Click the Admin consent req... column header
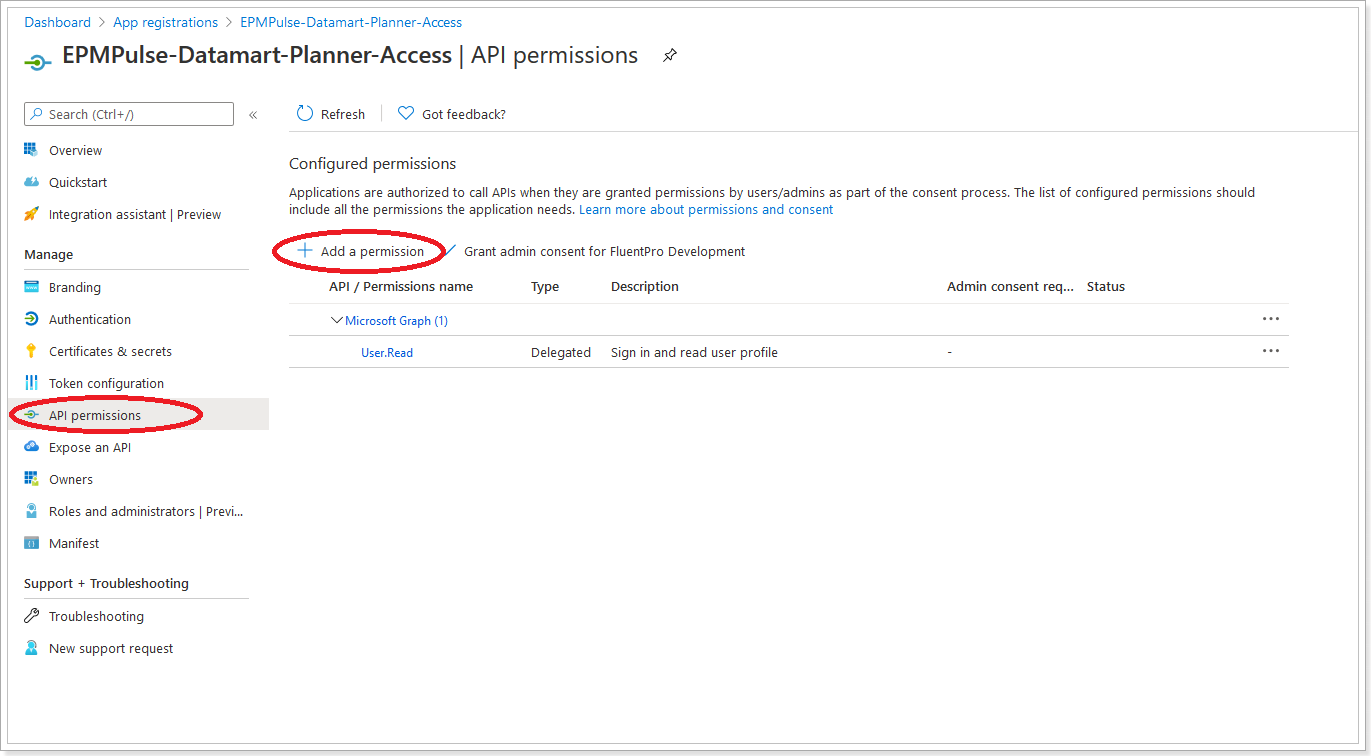1371x756 pixels. pyautogui.click(x=1010, y=286)
